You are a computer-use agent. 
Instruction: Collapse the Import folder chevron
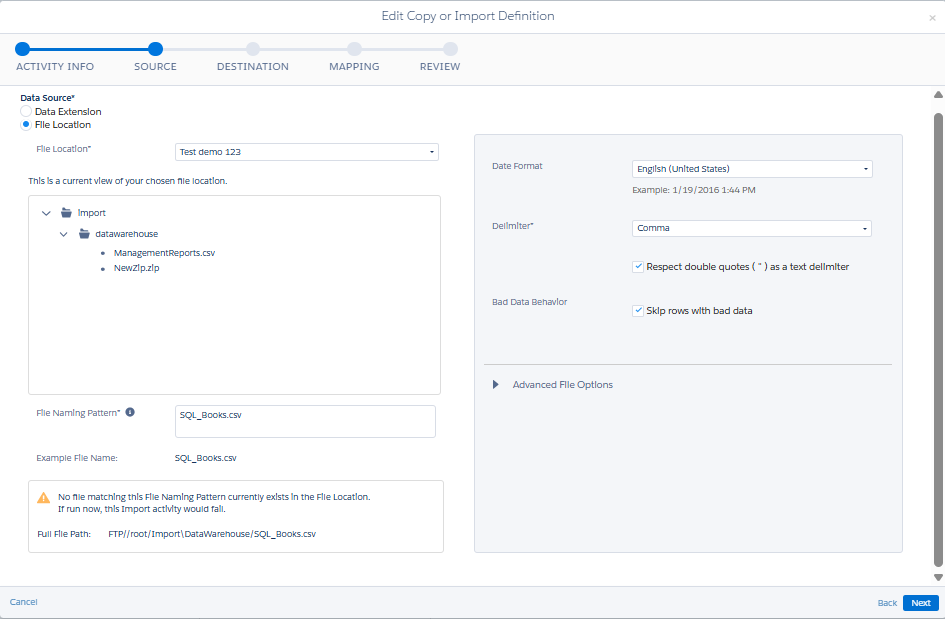[x=47, y=213]
